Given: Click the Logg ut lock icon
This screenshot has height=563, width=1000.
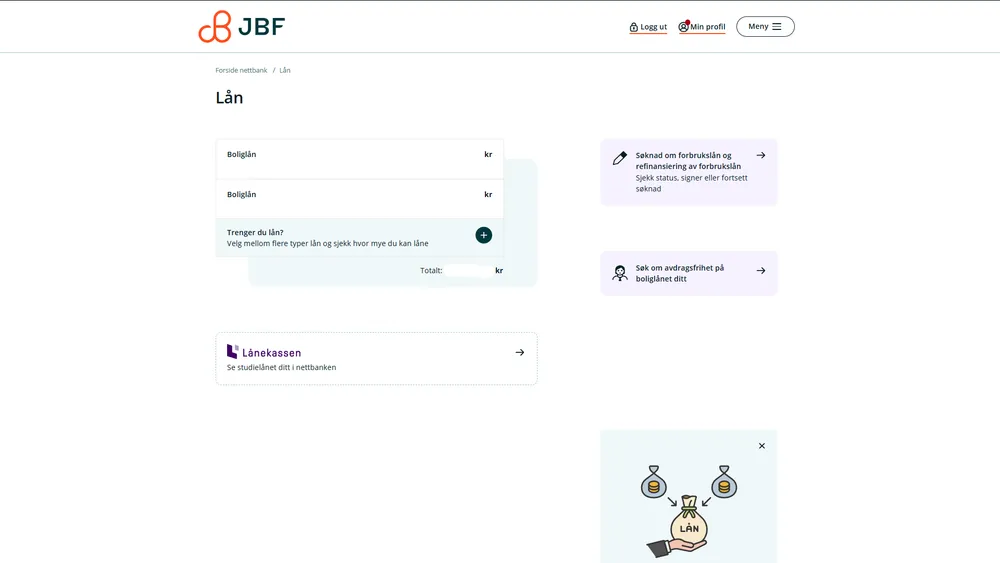Looking at the screenshot, I should pyautogui.click(x=634, y=27).
